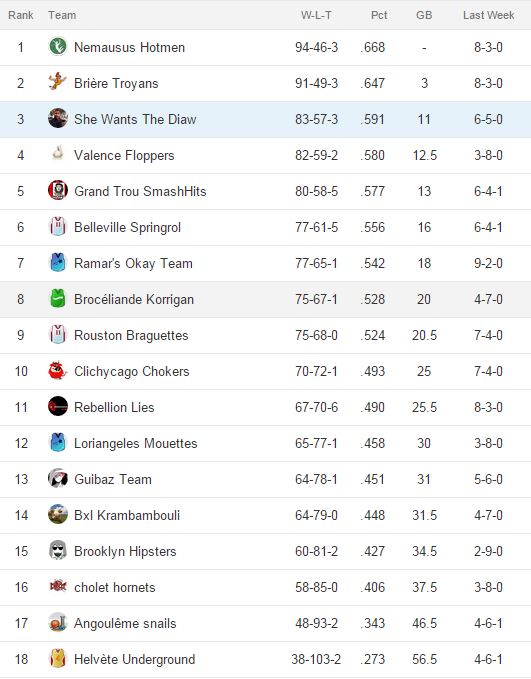Sort by the GB column header

424,15
